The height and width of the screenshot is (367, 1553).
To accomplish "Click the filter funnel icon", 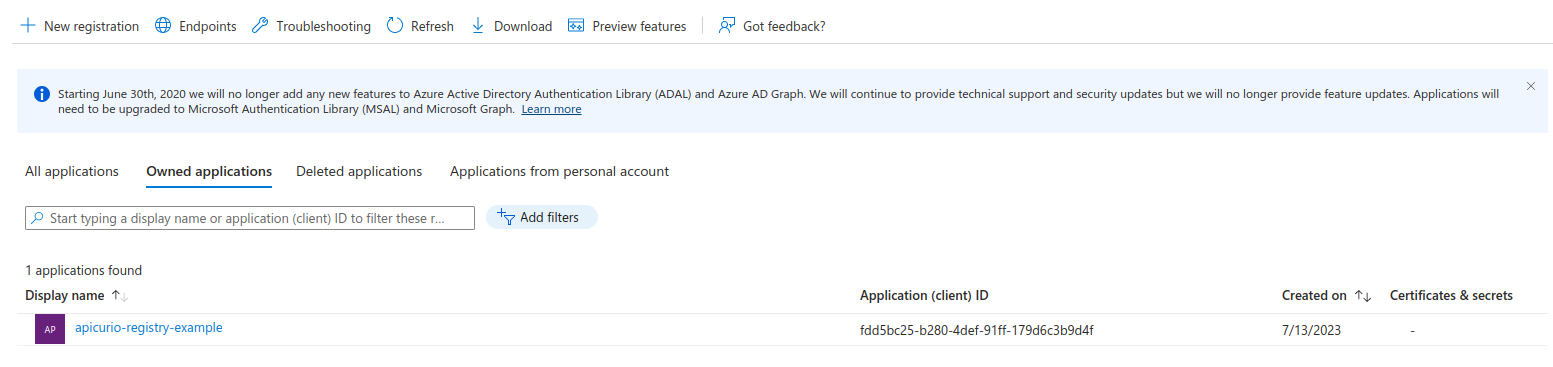I will click(x=506, y=217).
